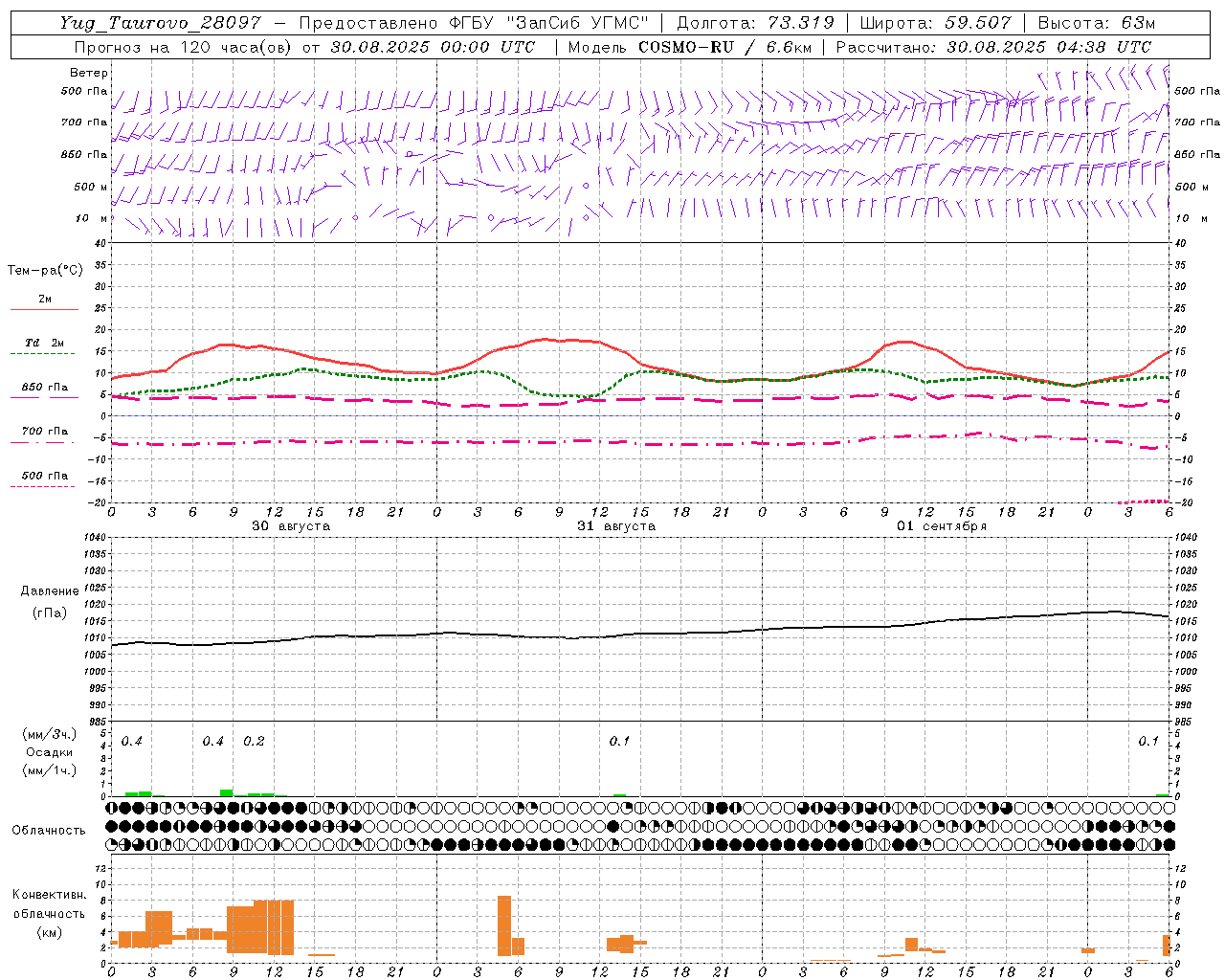
Task: Click the tallest orange convective bar on 31 августа
Action: 504,925
